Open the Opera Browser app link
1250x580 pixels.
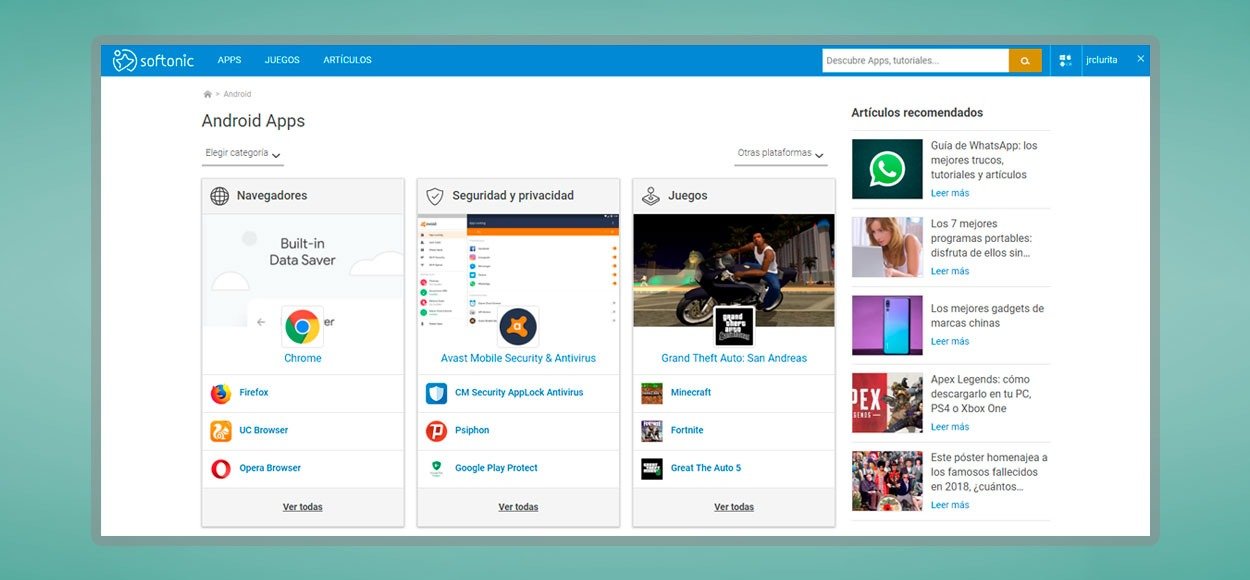point(270,469)
